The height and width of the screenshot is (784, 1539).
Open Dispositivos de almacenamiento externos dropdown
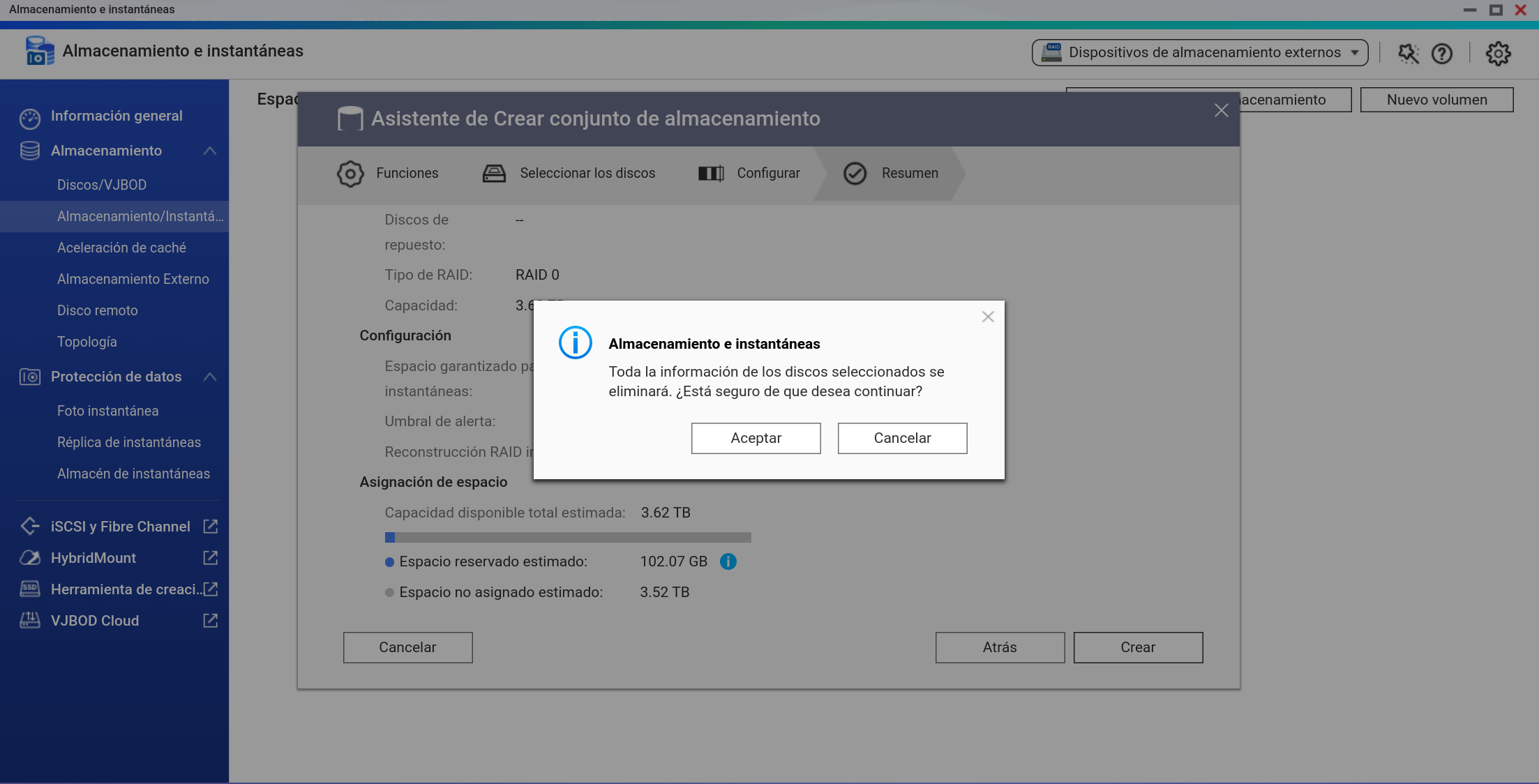(1200, 53)
